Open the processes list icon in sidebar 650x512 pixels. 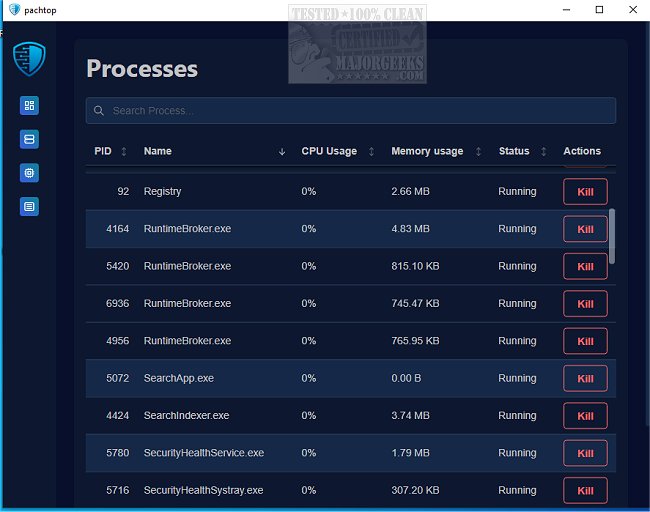click(x=29, y=206)
